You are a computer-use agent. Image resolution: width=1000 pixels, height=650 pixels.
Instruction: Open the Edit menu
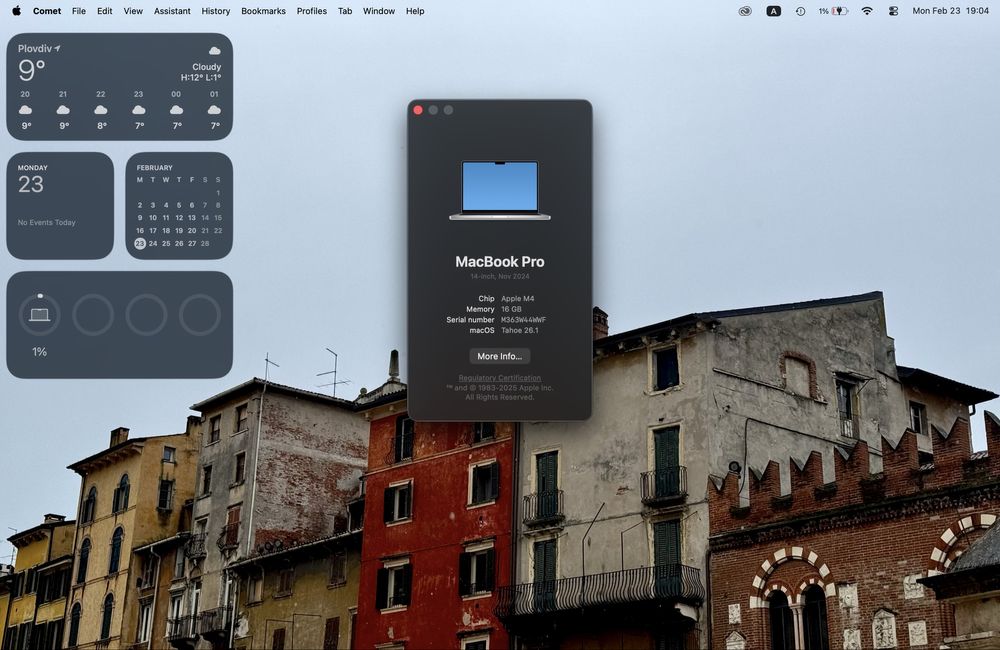tap(105, 11)
